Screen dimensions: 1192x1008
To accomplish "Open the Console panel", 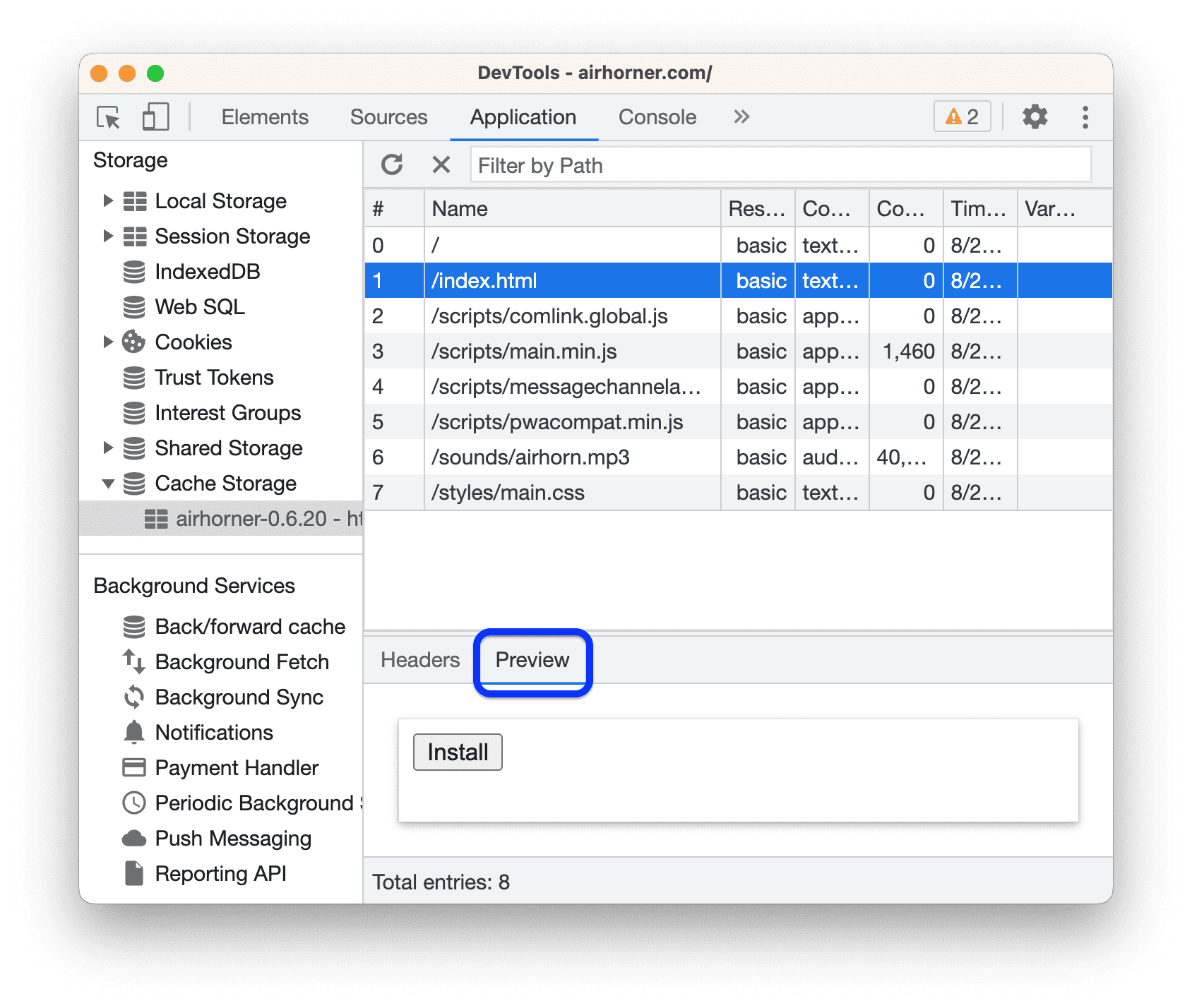I will pyautogui.click(x=656, y=117).
